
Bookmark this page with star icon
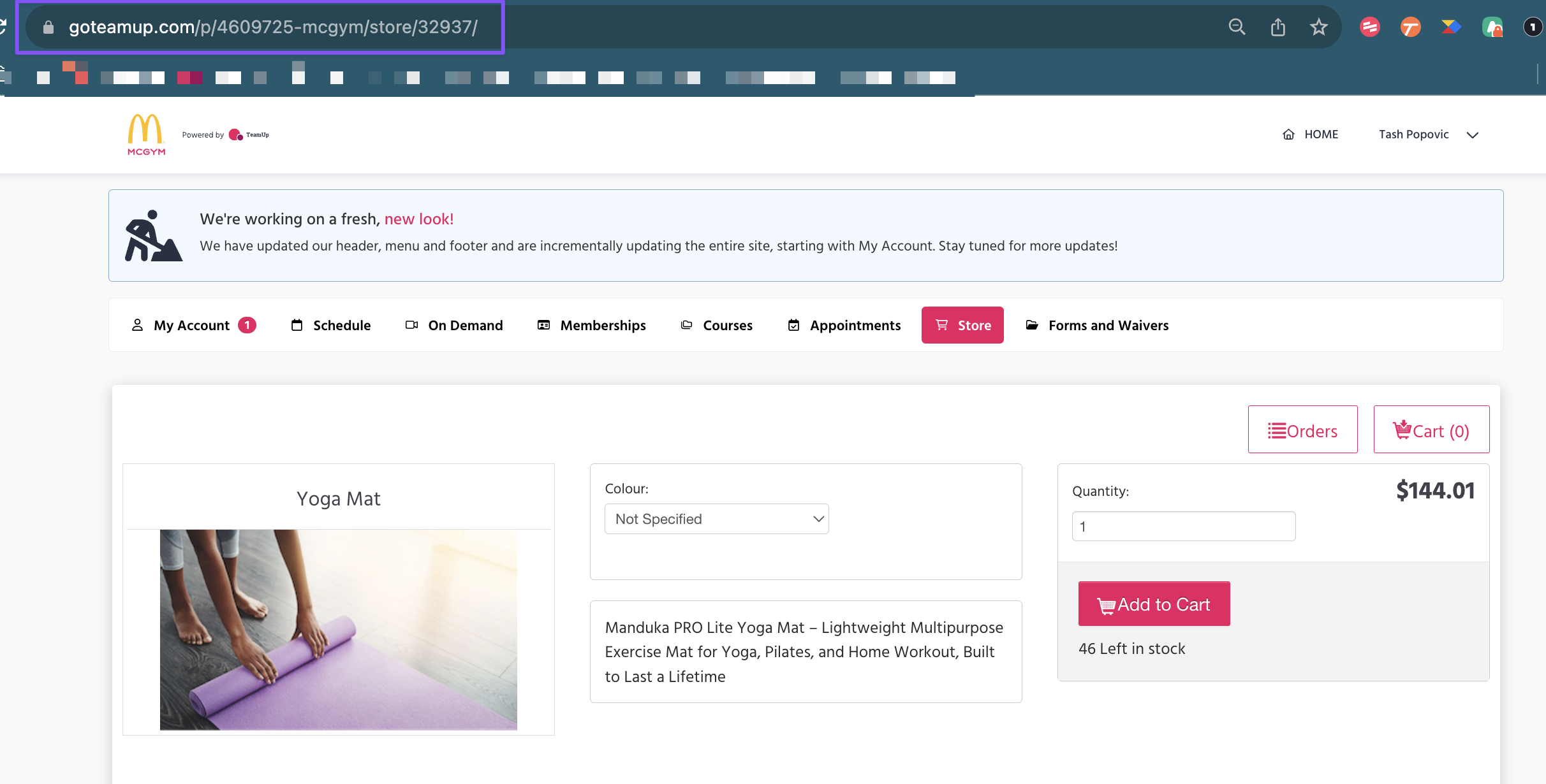point(1318,27)
